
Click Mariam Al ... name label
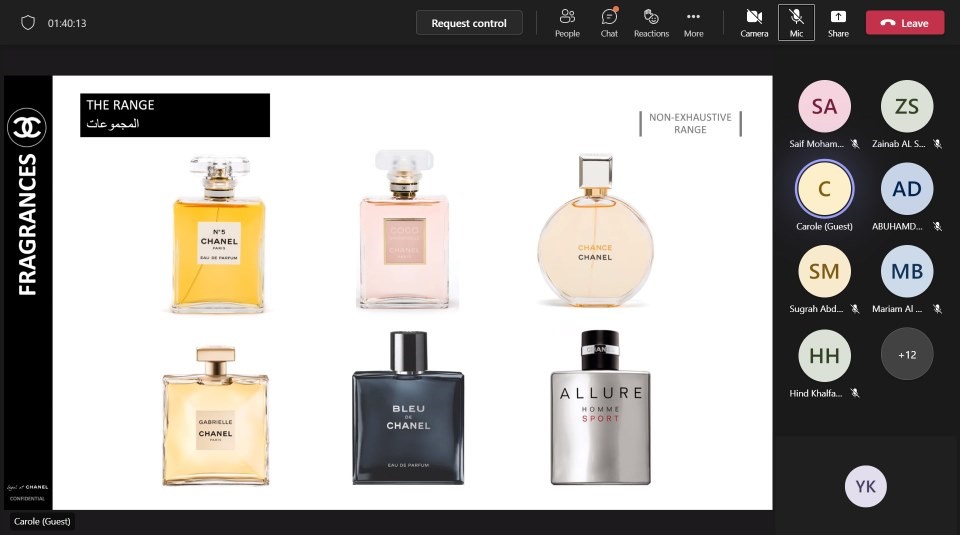click(x=897, y=309)
